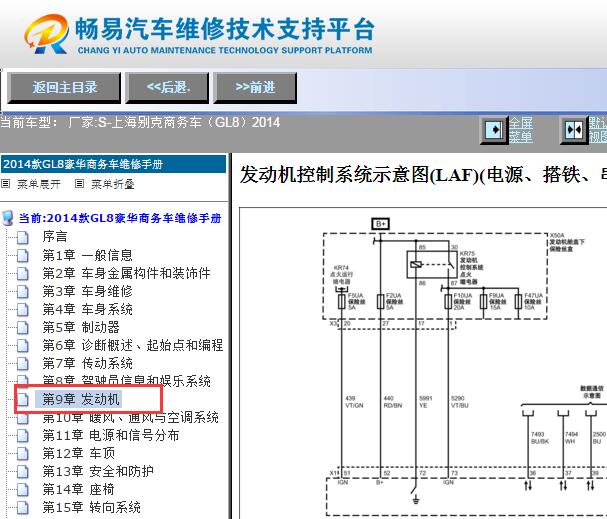Click page icon beside 序言
The height and width of the screenshot is (519, 607).
[x=23, y=237]
